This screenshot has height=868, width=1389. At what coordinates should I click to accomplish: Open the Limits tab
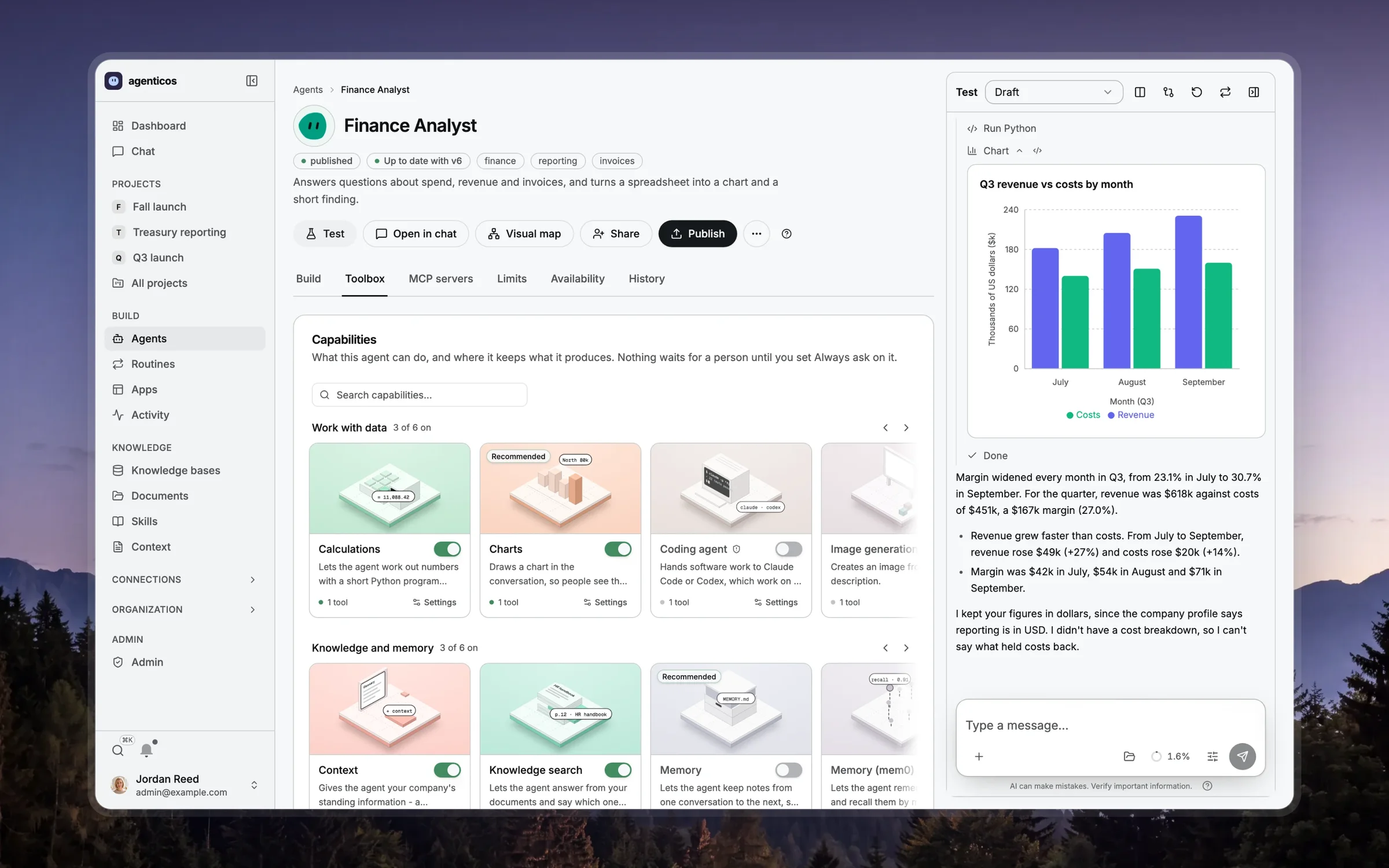coord(512,278)
